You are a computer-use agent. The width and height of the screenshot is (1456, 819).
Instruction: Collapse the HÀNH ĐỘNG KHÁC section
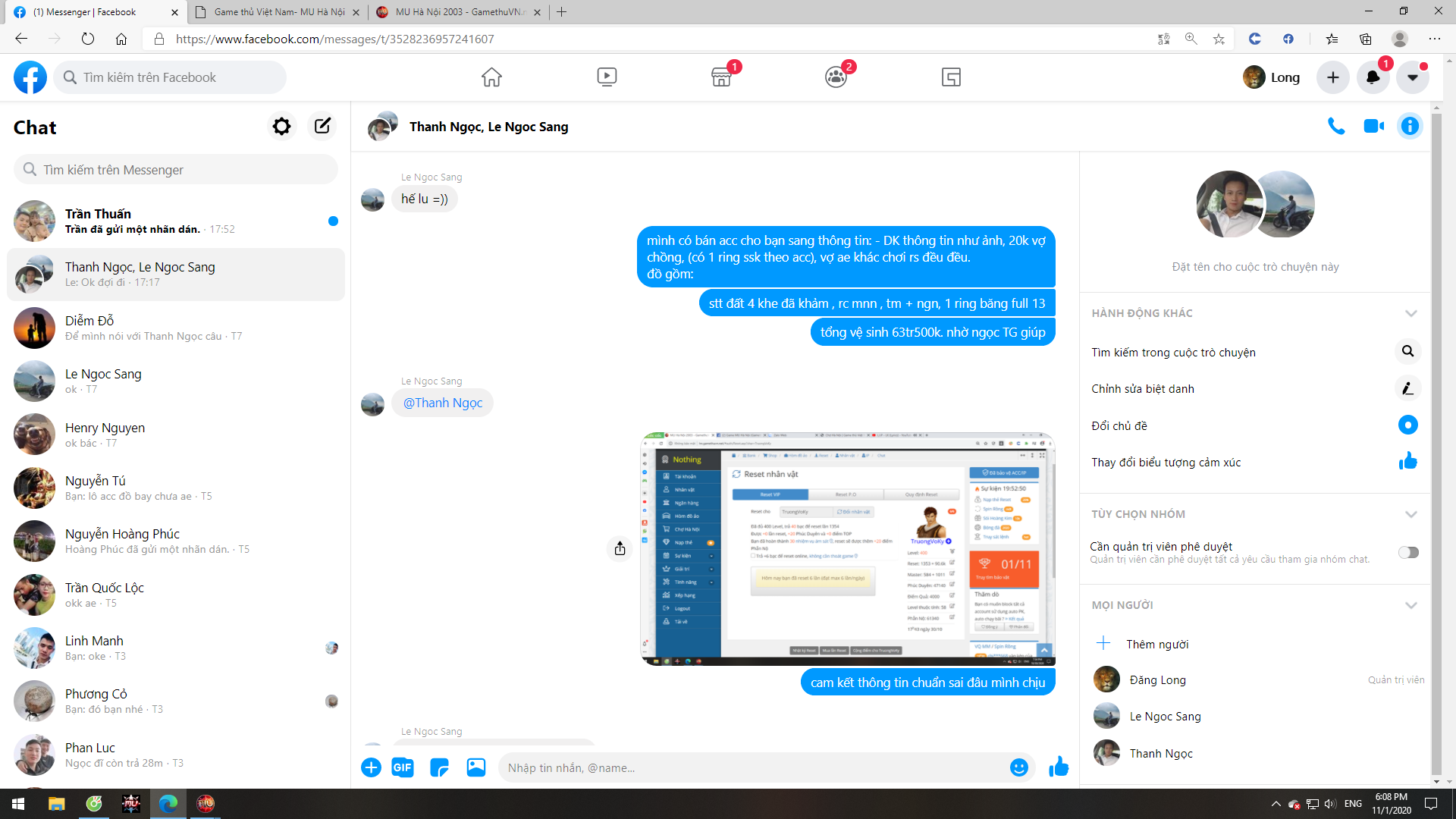pyautogui.click(x=1410, y=313)
